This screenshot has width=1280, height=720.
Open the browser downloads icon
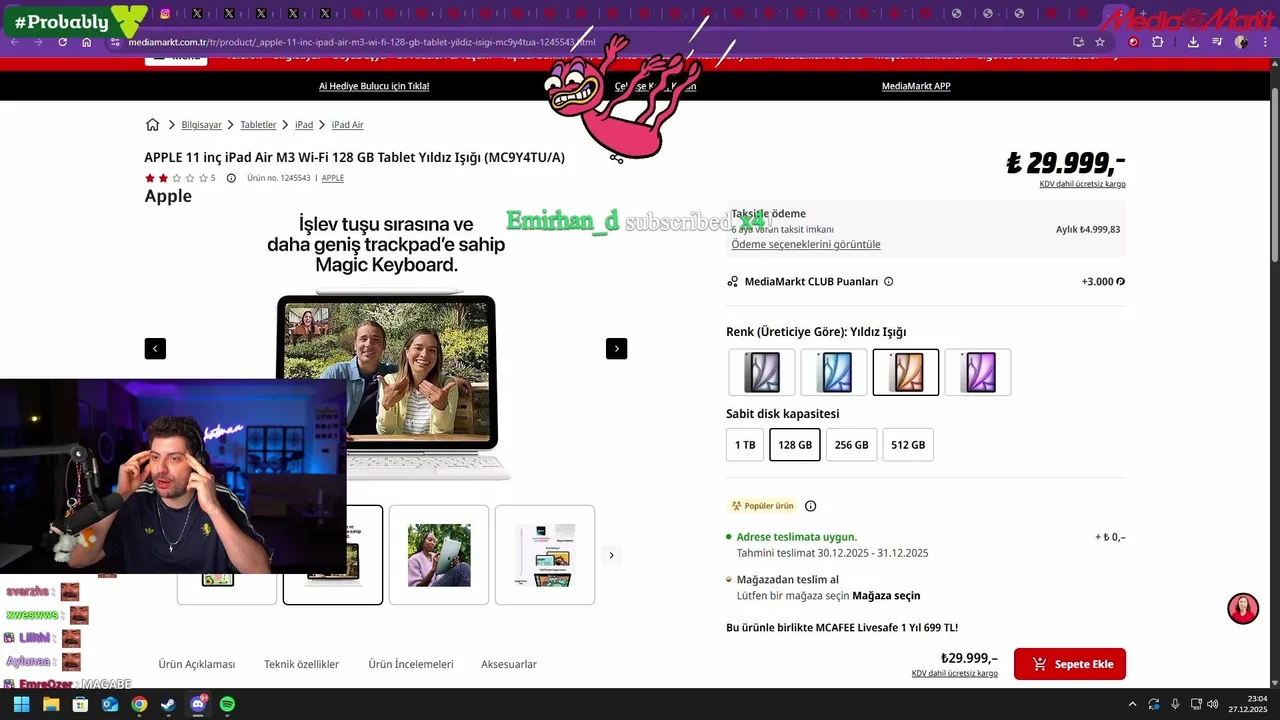point(1193,42)
